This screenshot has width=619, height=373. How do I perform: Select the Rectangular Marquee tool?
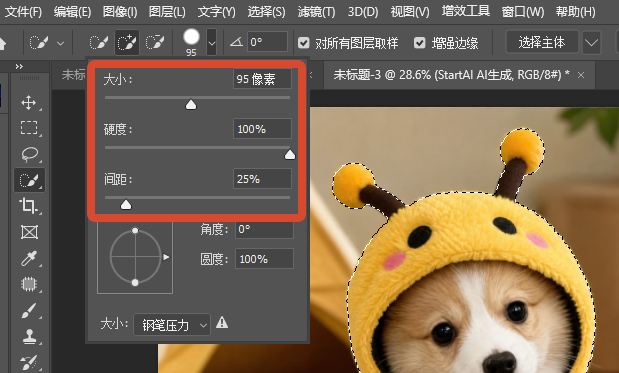click(x=29, y=128)
